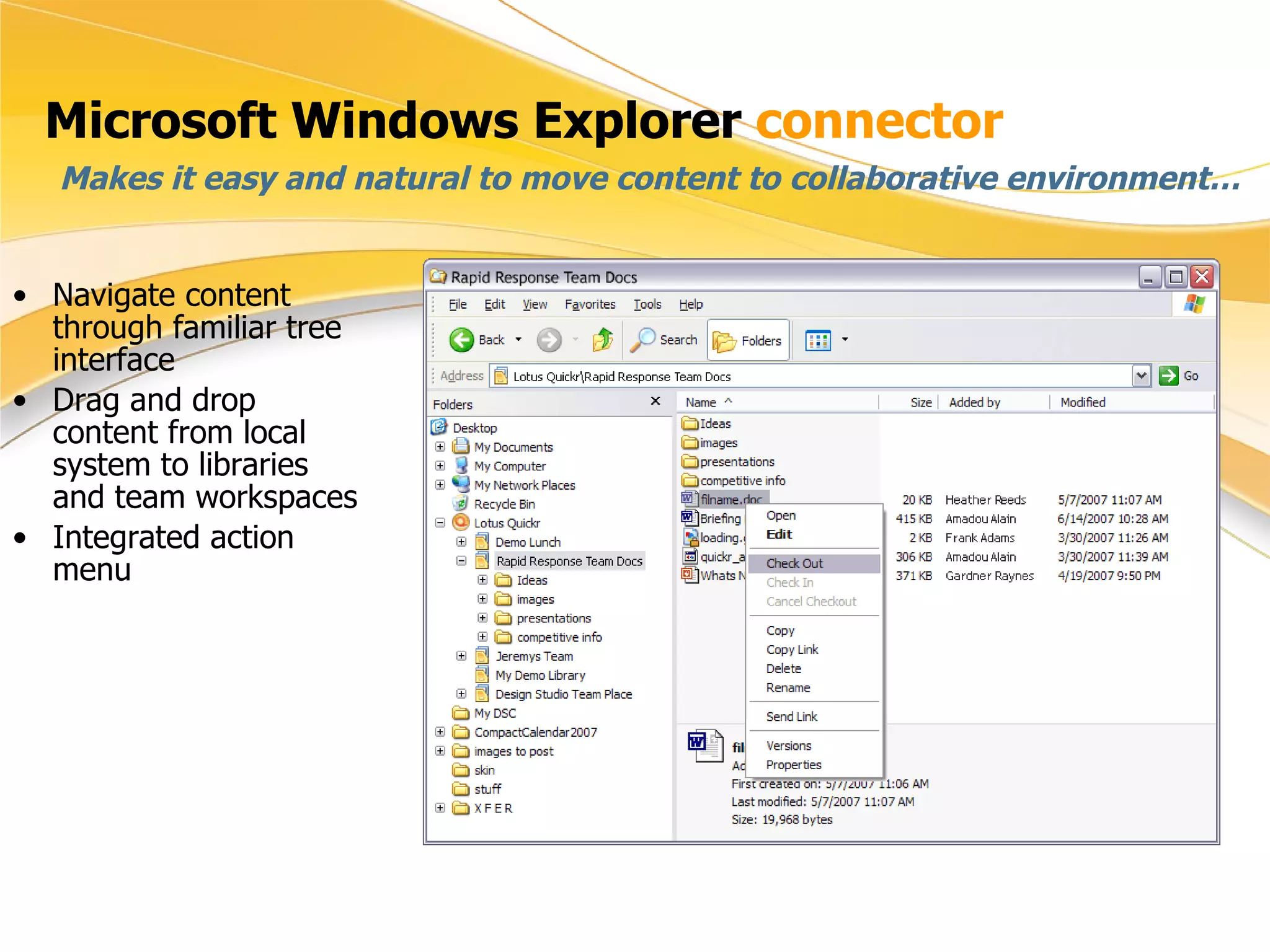Choose Check Out in context menu

click(814, 563)
